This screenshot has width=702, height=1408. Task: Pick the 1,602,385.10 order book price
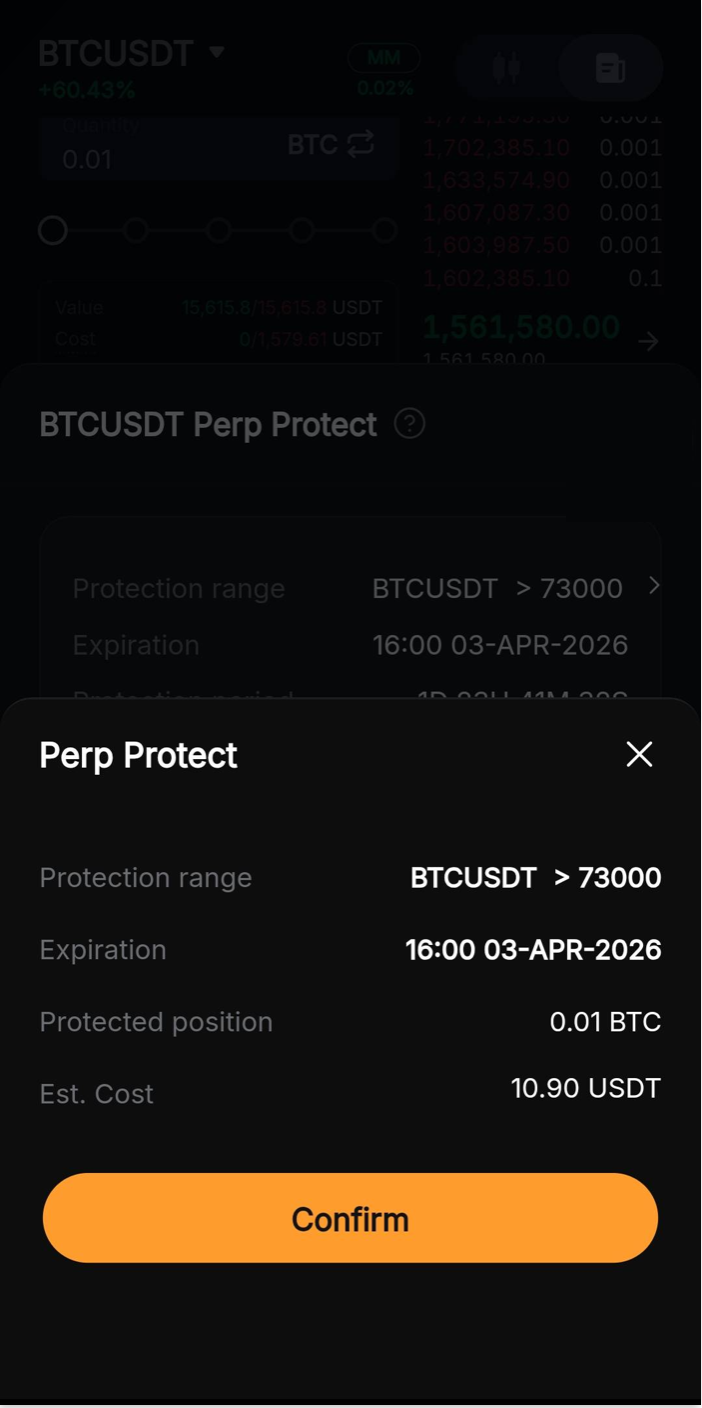[497, 278]
